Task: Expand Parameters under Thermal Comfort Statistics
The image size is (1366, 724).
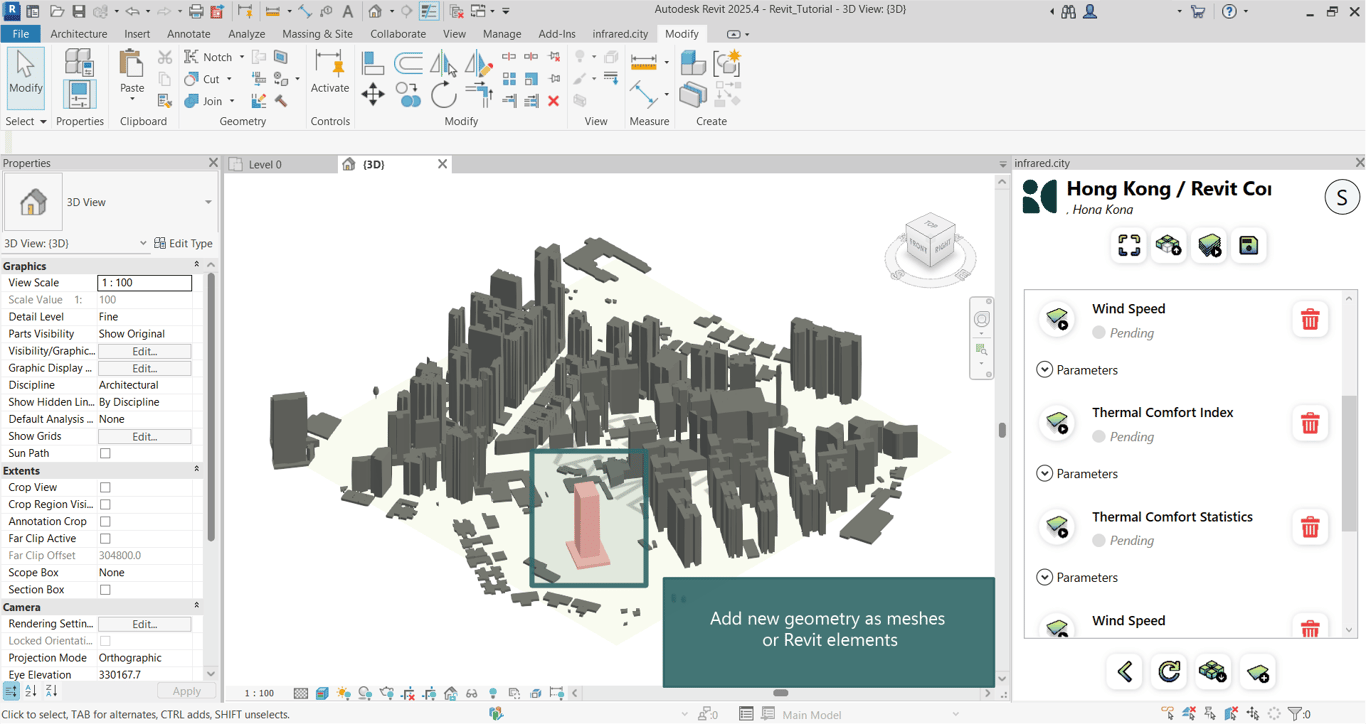Action: (x=1045, y=578)
